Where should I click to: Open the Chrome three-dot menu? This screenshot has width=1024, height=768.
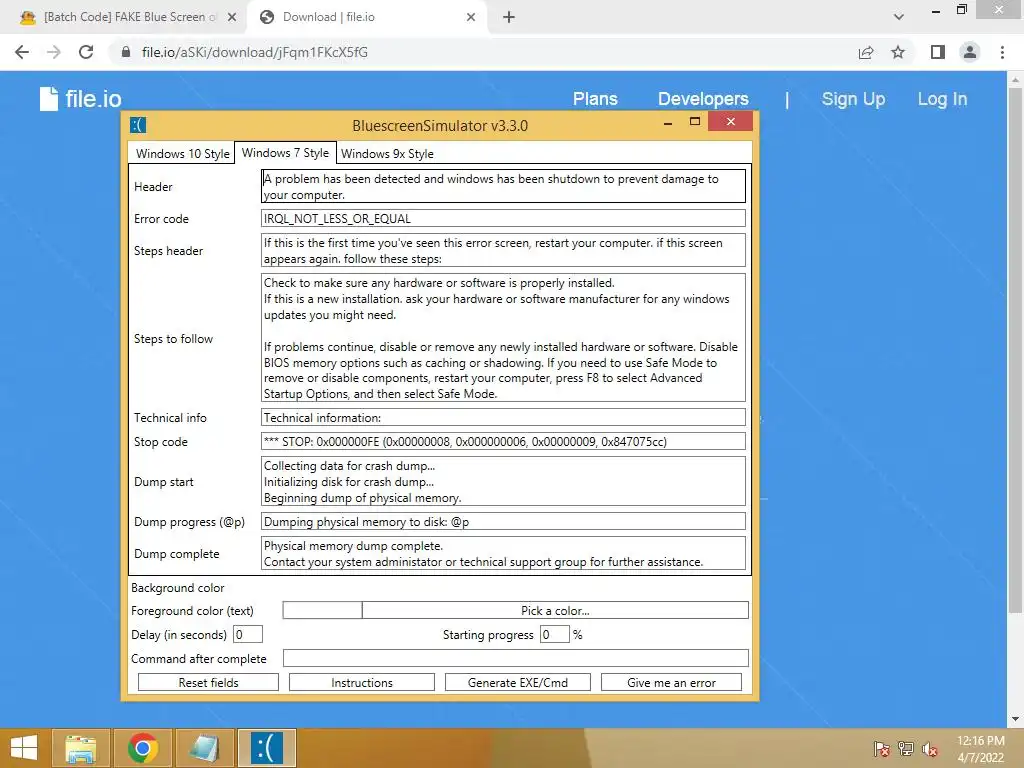[1002, 52]
